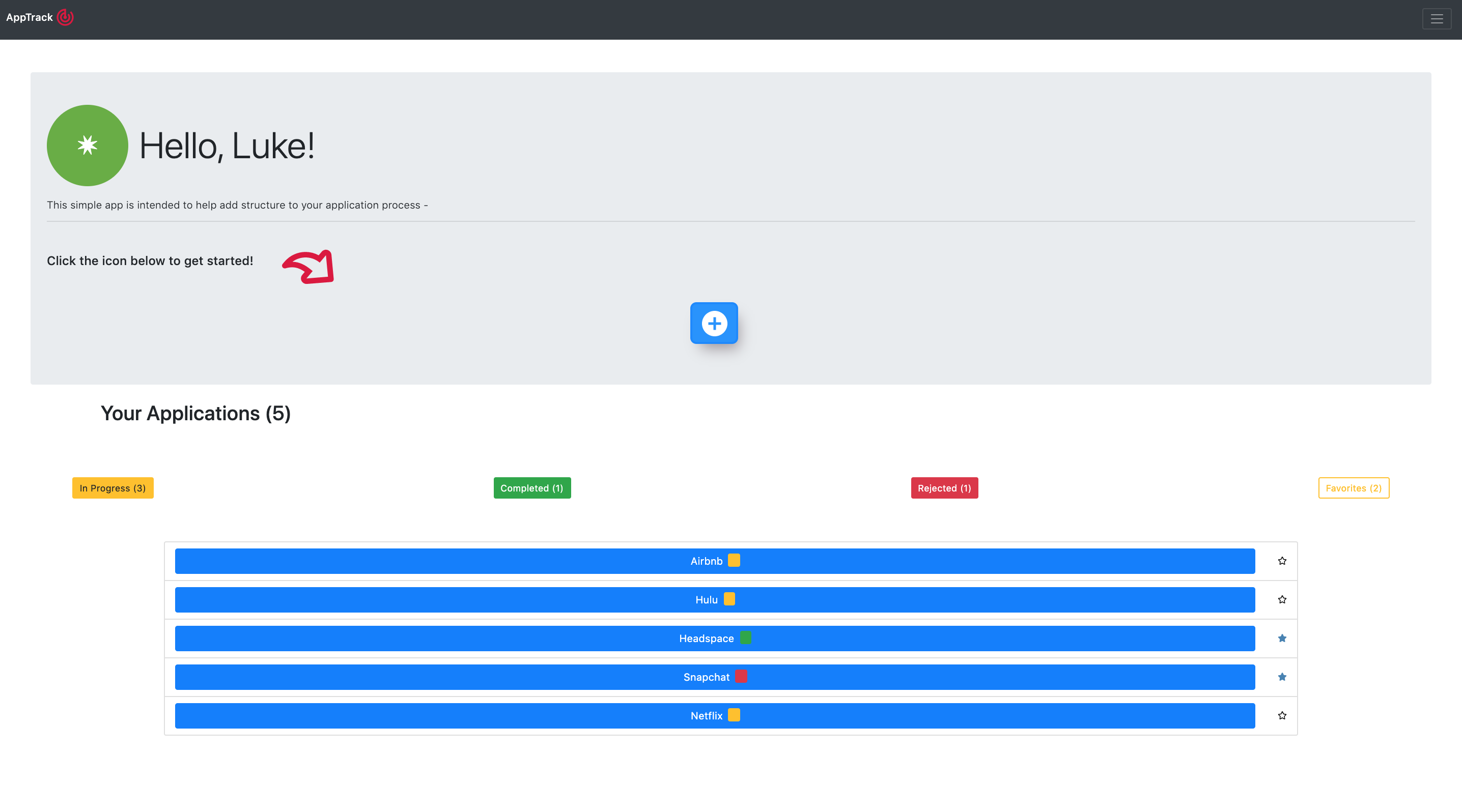Unfavorite the Headspace application

(x=1282, y=638)
